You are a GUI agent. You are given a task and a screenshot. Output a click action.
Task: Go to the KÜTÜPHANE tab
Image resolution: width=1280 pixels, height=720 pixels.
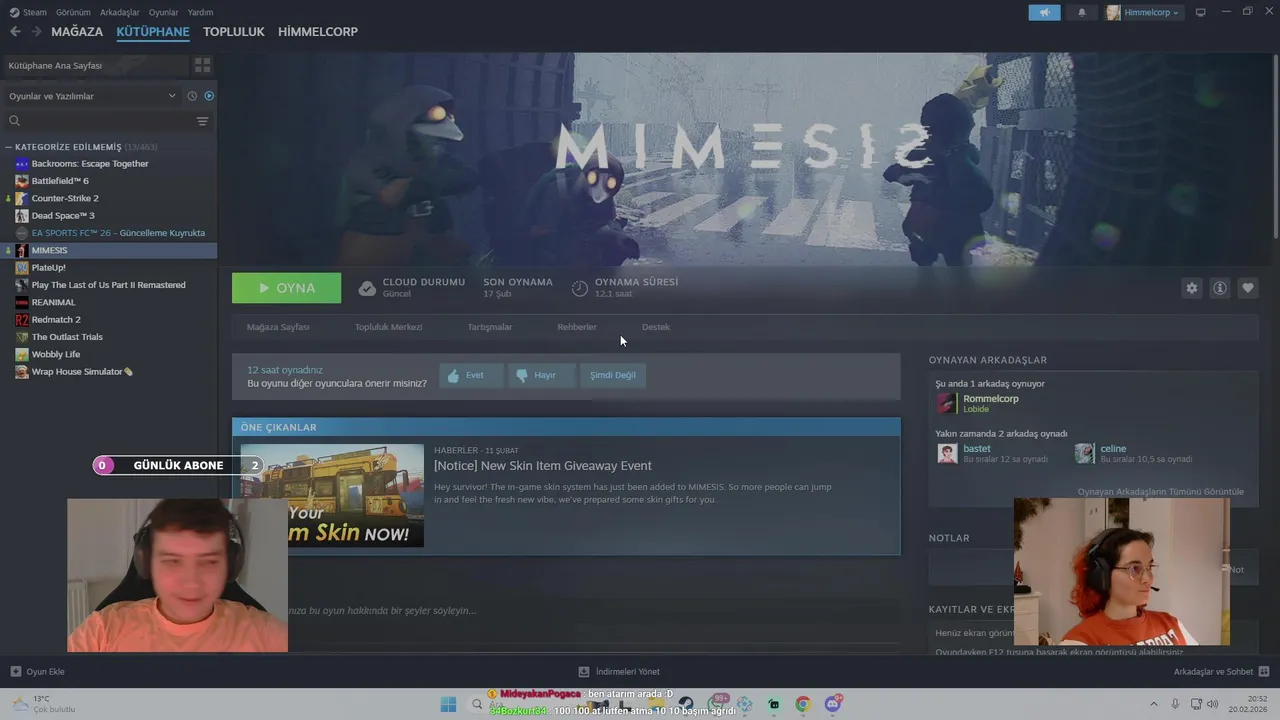(153, 32)
